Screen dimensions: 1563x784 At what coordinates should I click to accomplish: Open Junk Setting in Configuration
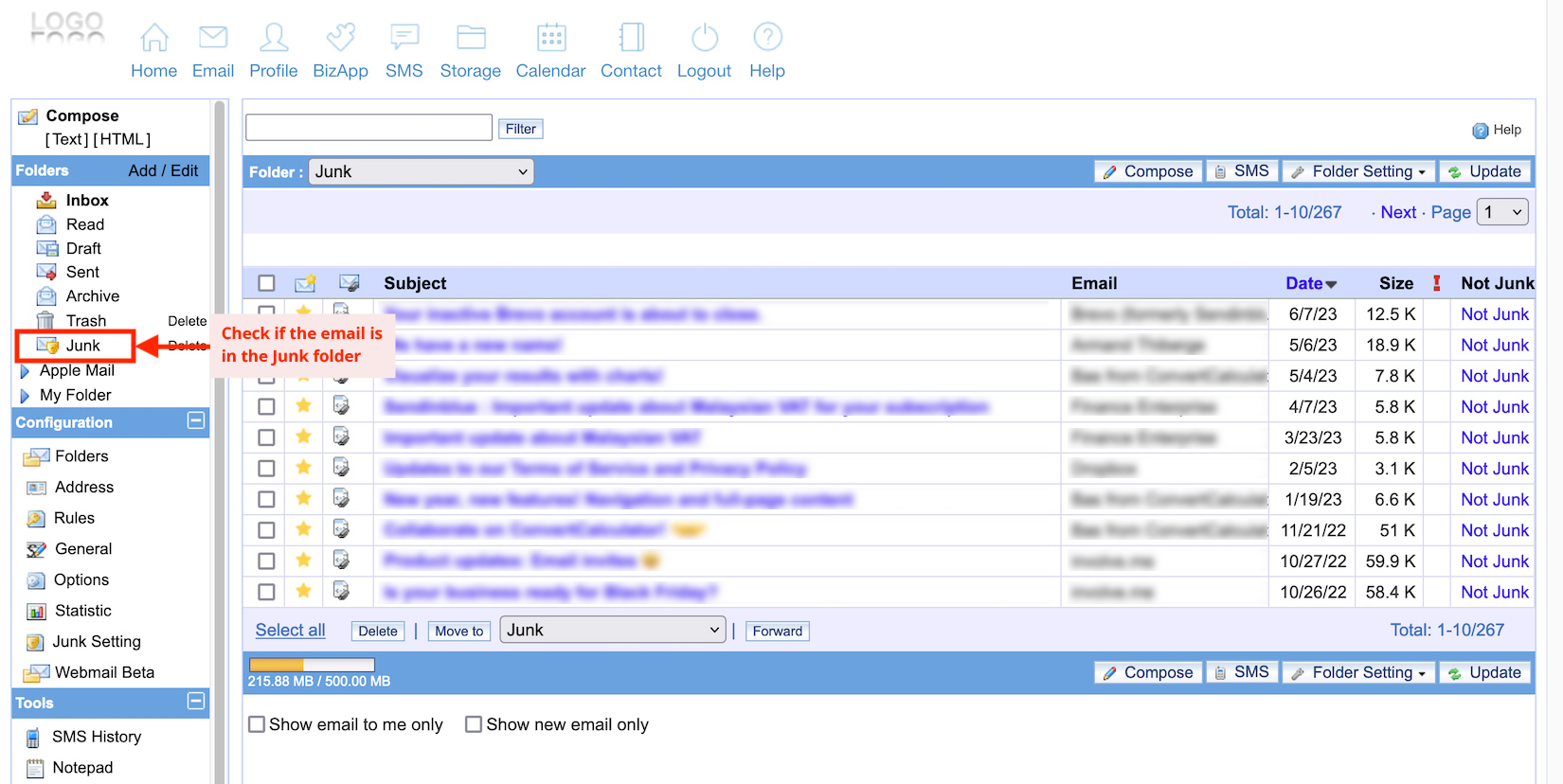(x=97, y=642)
